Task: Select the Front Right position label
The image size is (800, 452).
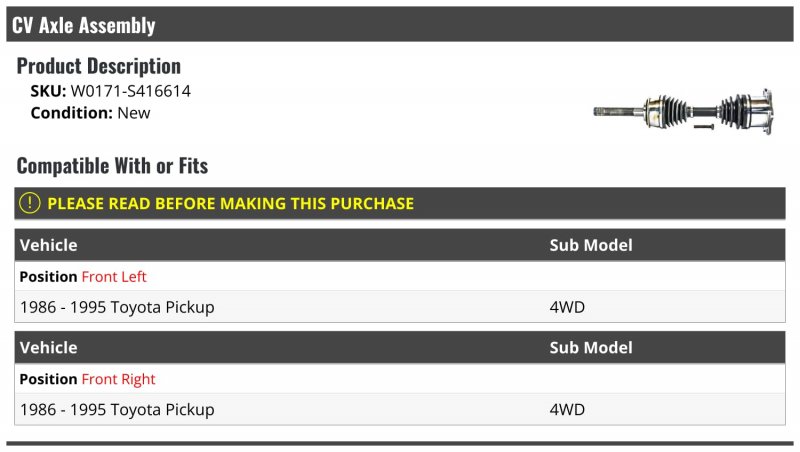Action: coord(118,379)
